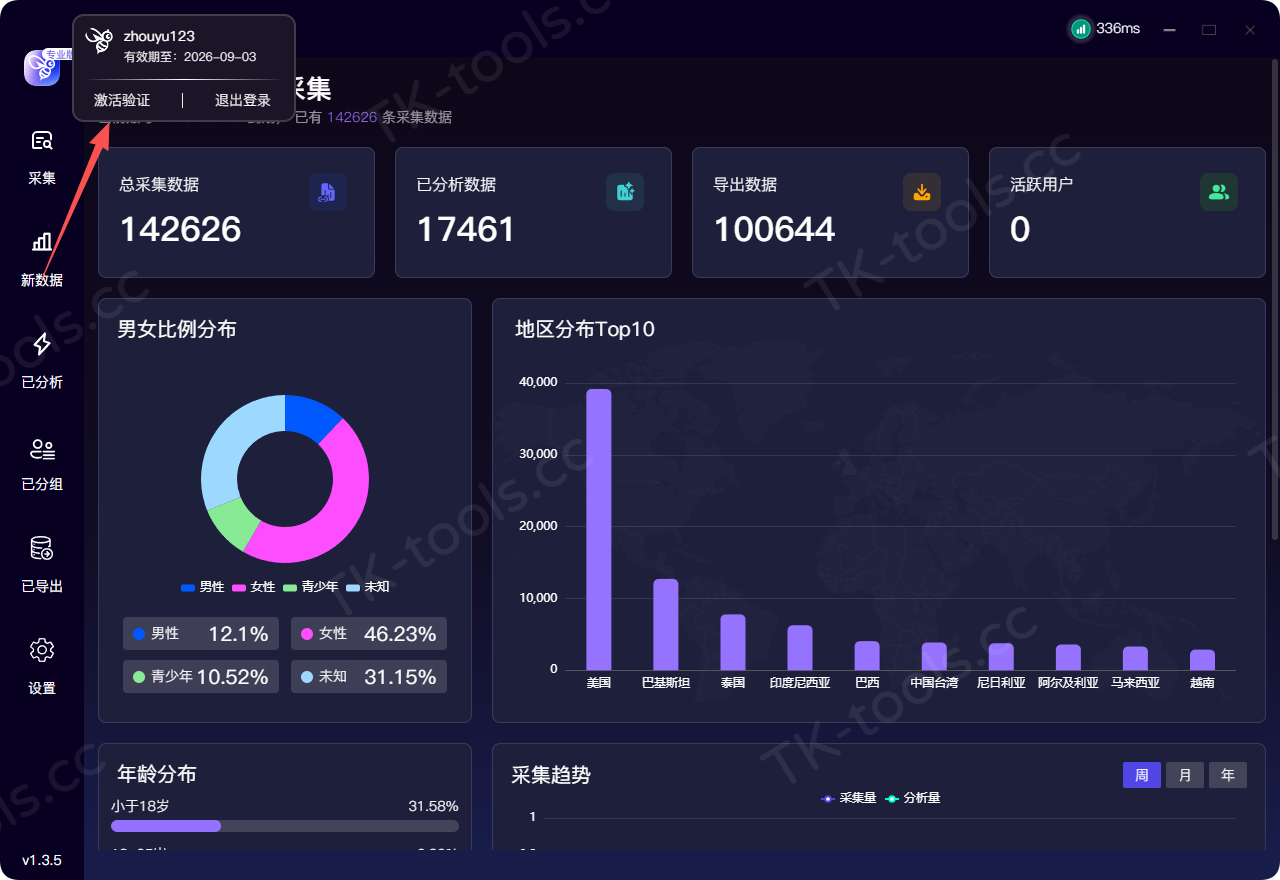Open 设置 gear settings icon
Viewport: 1280px width, 880px height.
click(x=42, y=650)
